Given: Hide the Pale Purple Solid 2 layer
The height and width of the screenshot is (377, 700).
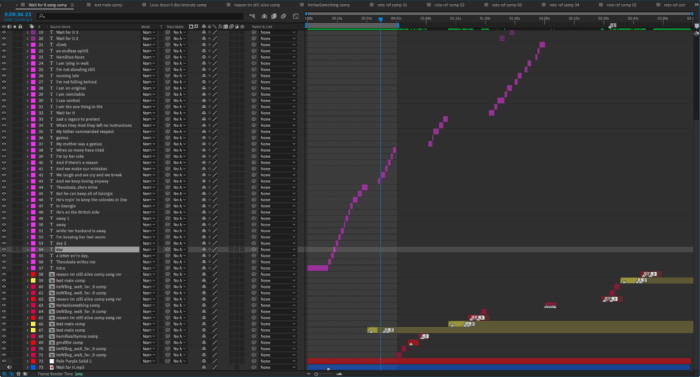Looking at the screenshot, I should coord(4,361).
